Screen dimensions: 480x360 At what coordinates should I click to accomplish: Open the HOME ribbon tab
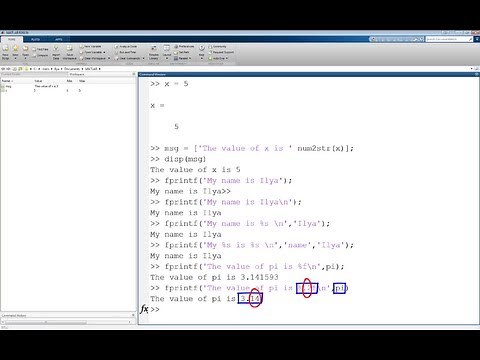coord(12,39)
